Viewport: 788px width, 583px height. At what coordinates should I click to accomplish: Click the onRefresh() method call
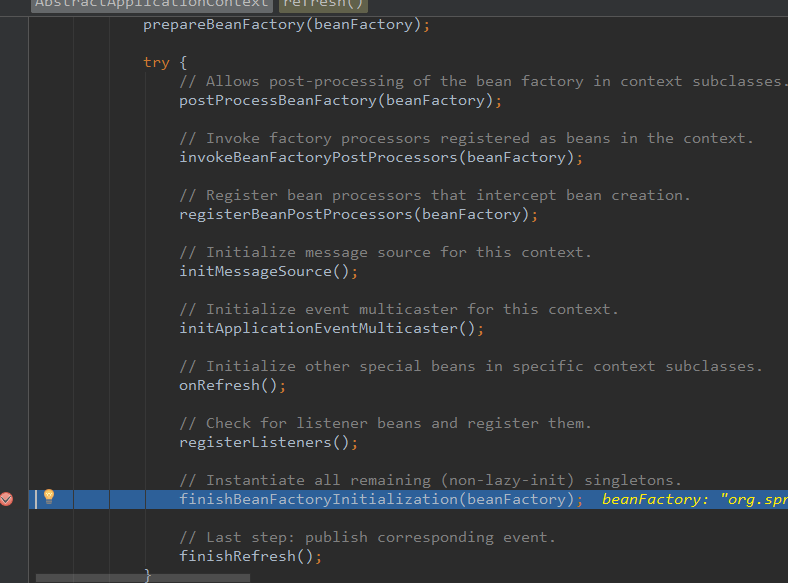pyautogui.click(x=232, y=385)
